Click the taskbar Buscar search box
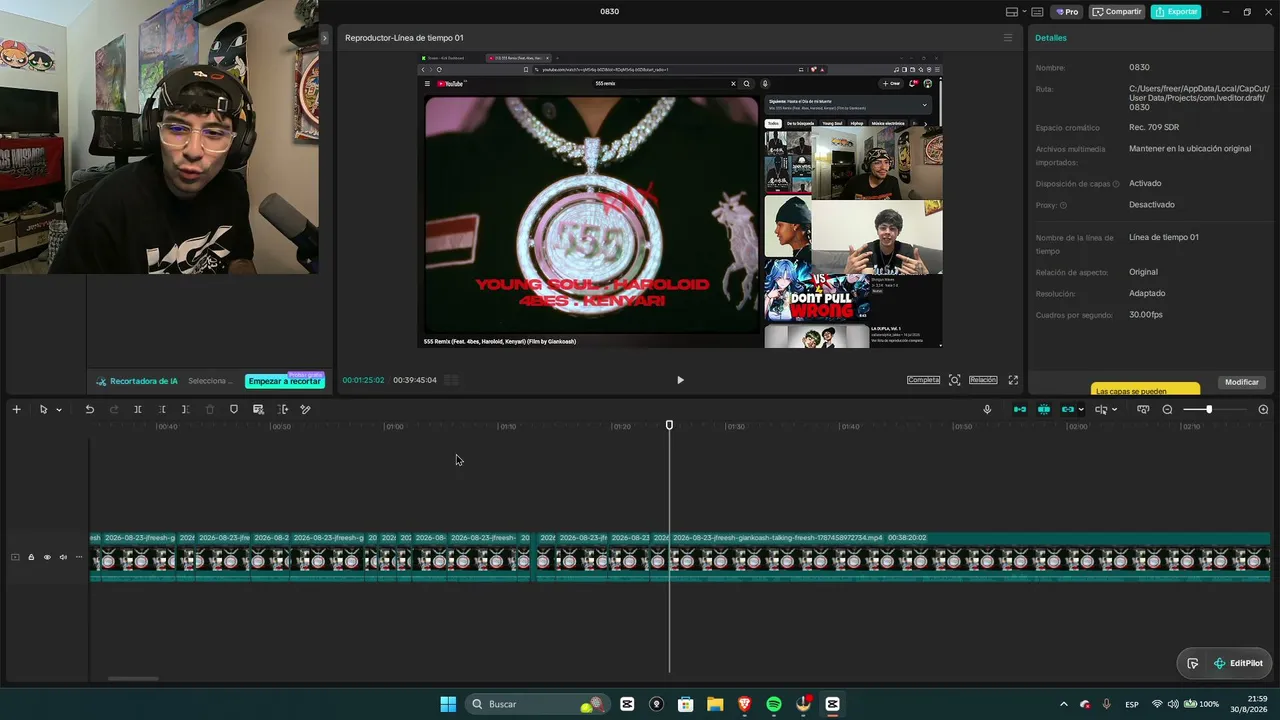 539,704
